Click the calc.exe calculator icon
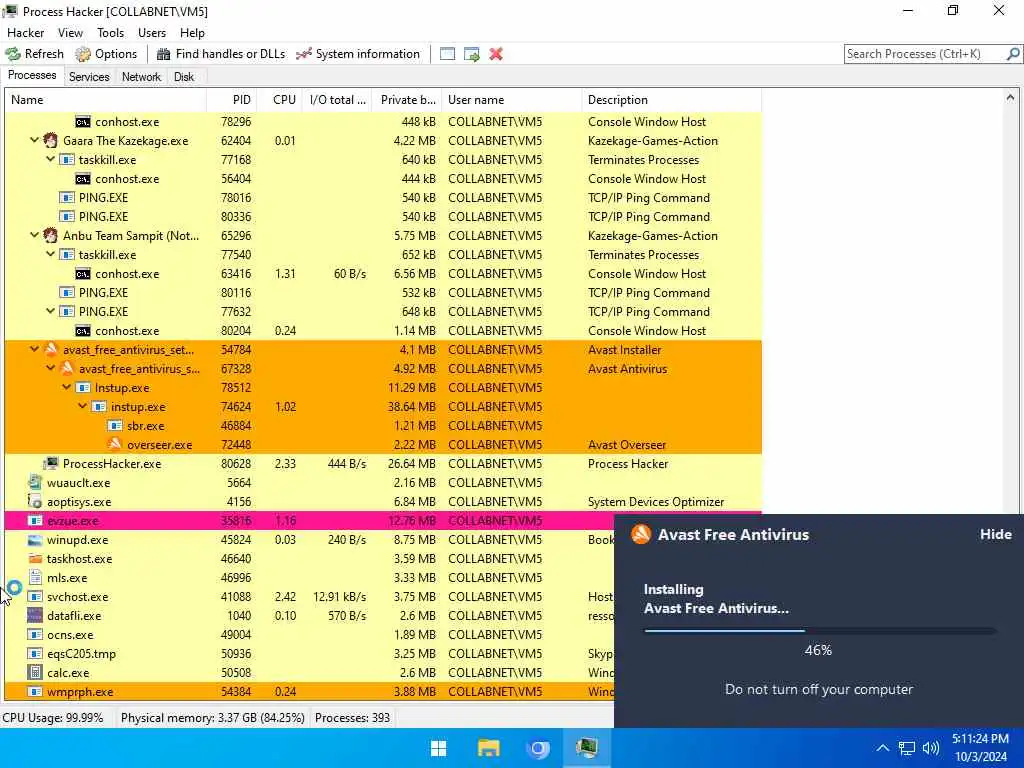The image size is (1024, 768). pos(35,673)
